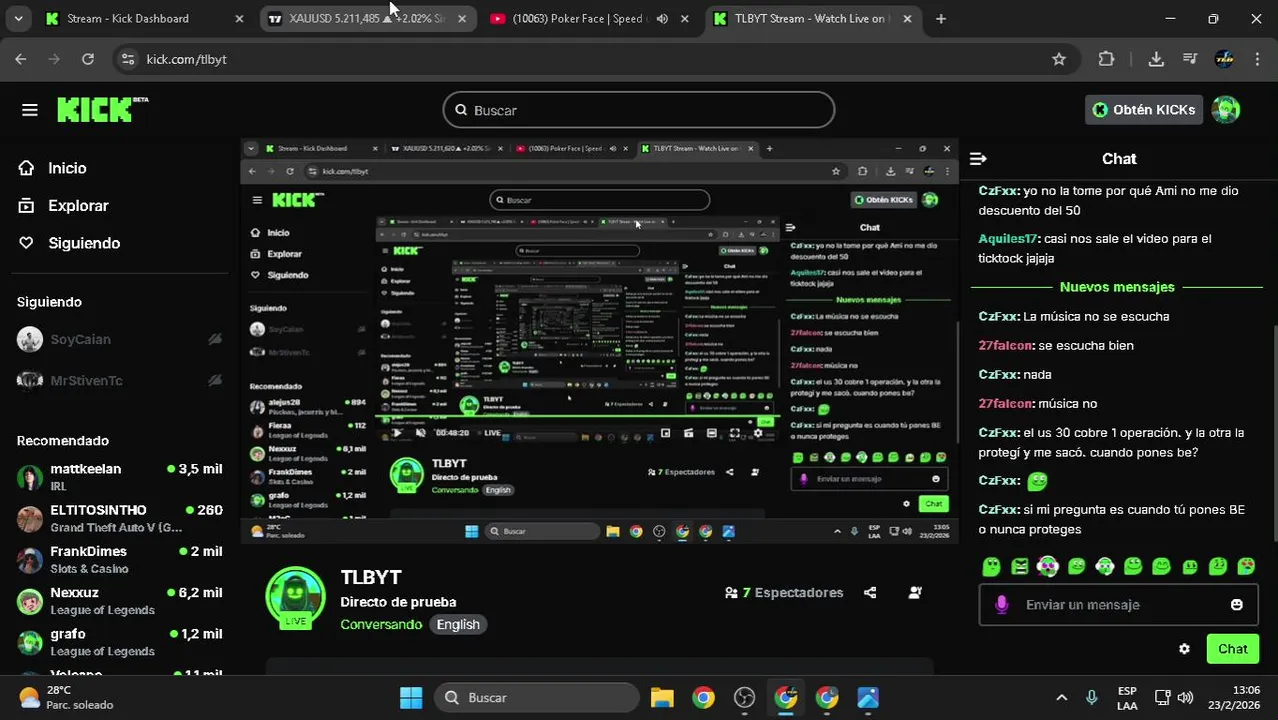Click the live stream video player
Screen dimensions: 1278x720
[599, 341]
